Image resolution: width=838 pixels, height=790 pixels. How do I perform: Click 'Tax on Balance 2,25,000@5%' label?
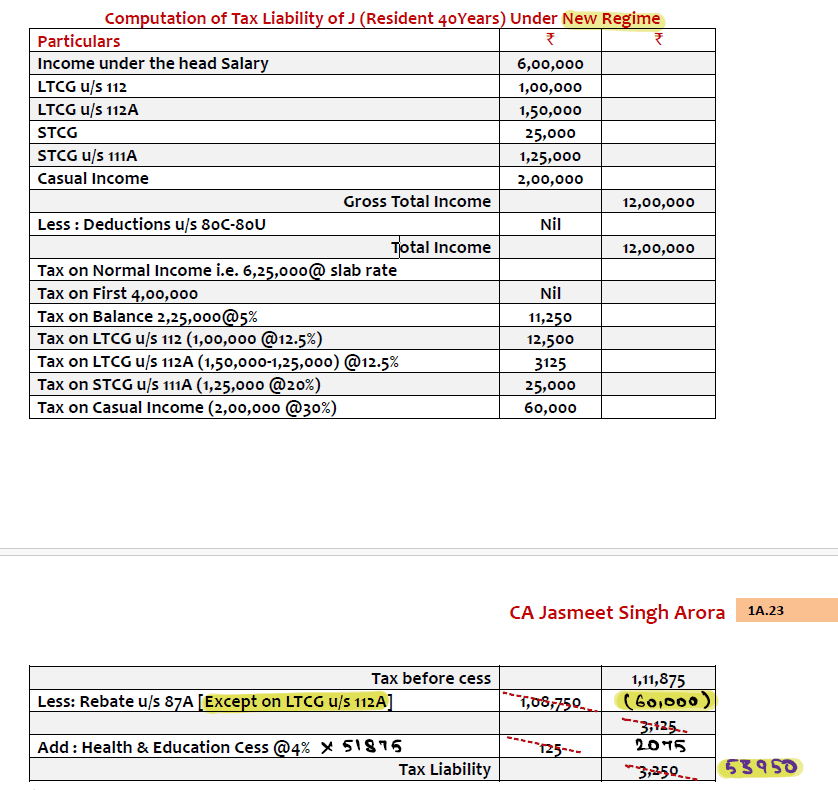(x=148, y=316)
